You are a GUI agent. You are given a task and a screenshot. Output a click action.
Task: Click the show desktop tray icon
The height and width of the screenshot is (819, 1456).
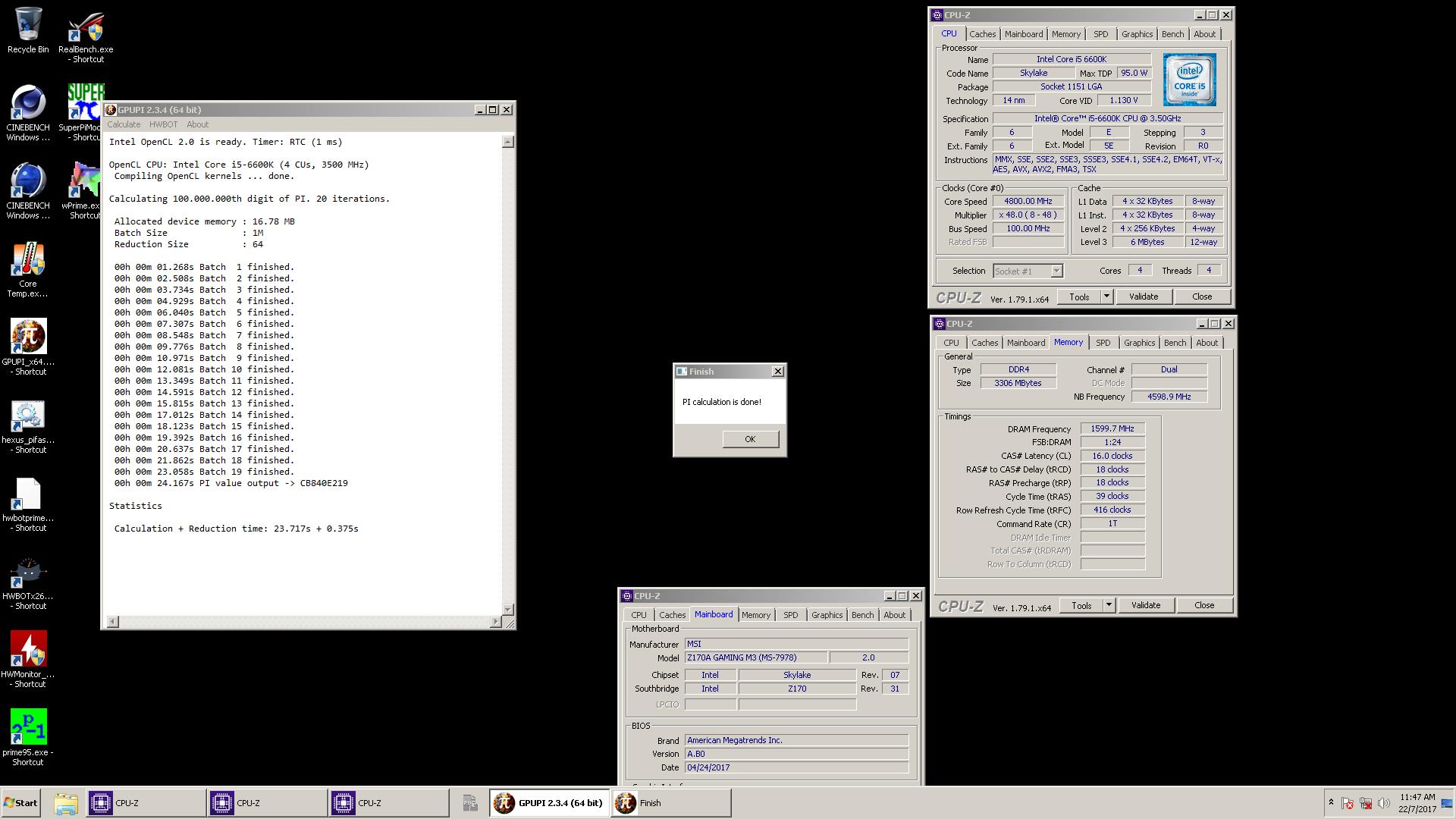[1447, 803]
